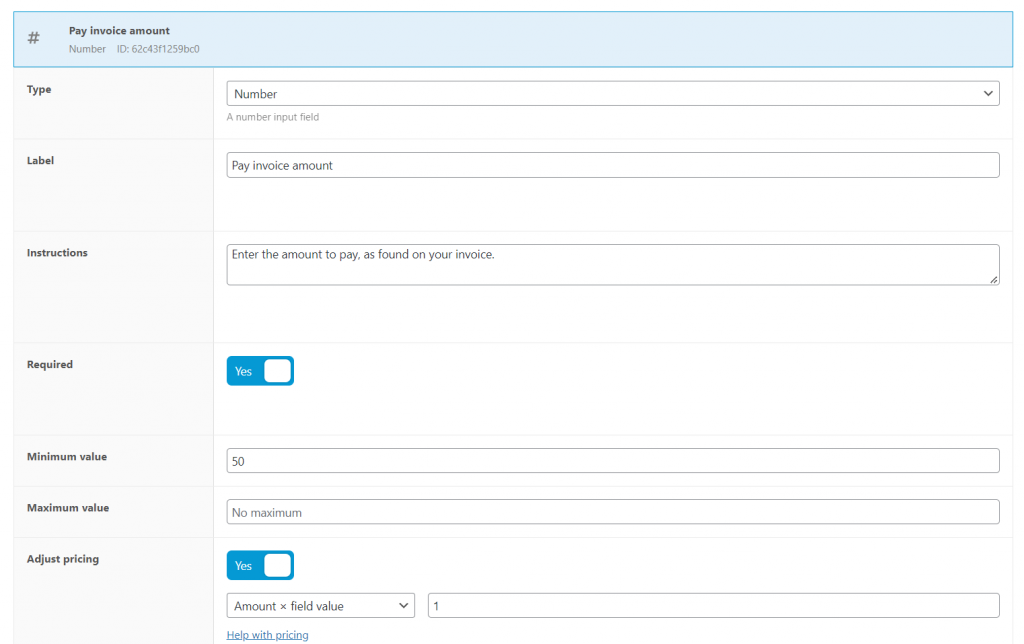Focus the Instructions text area
This screenshot has height=644, width=1024.
click(613, 264)
